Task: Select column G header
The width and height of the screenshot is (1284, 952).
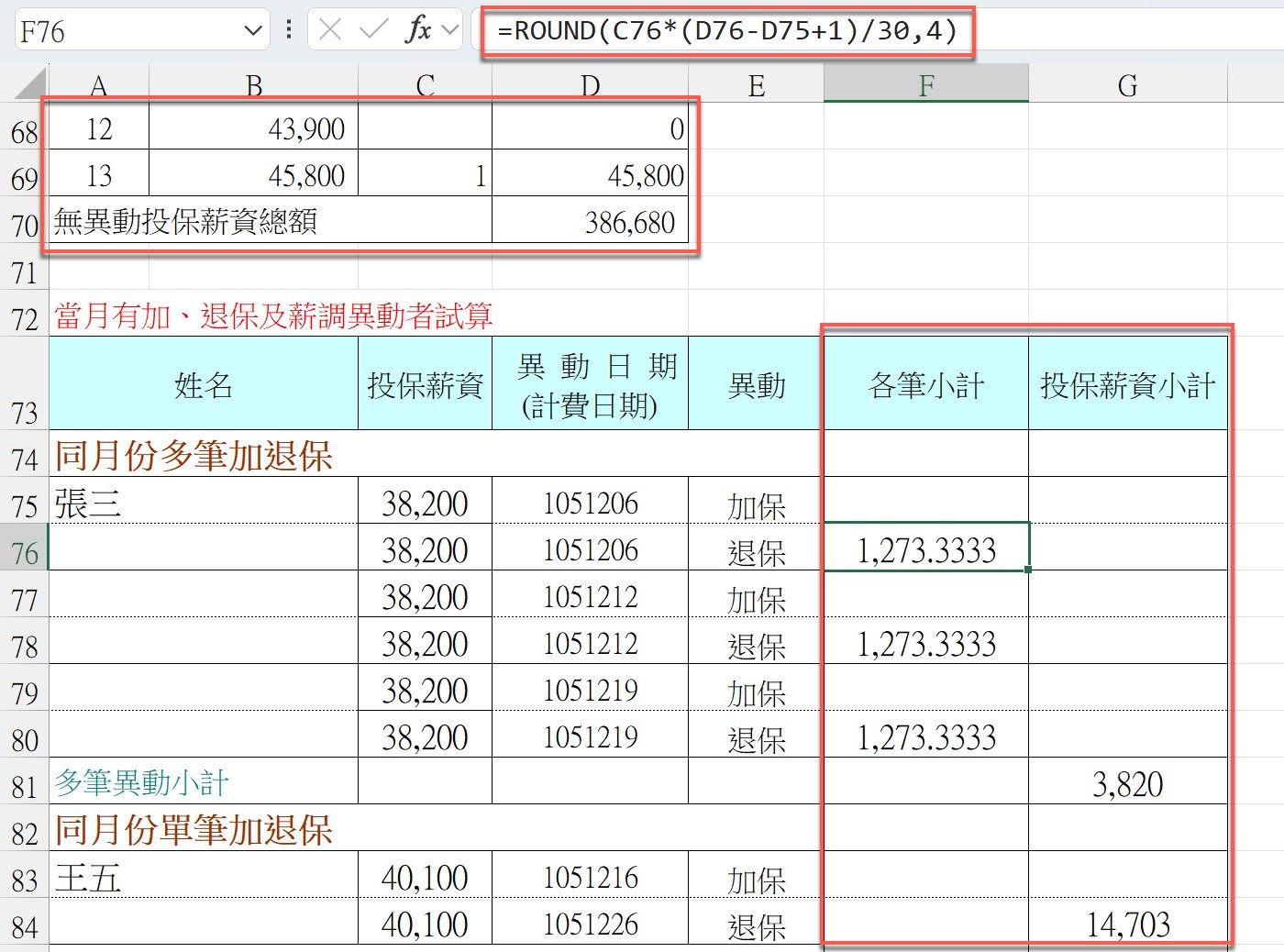Action: click(1127, 86)
